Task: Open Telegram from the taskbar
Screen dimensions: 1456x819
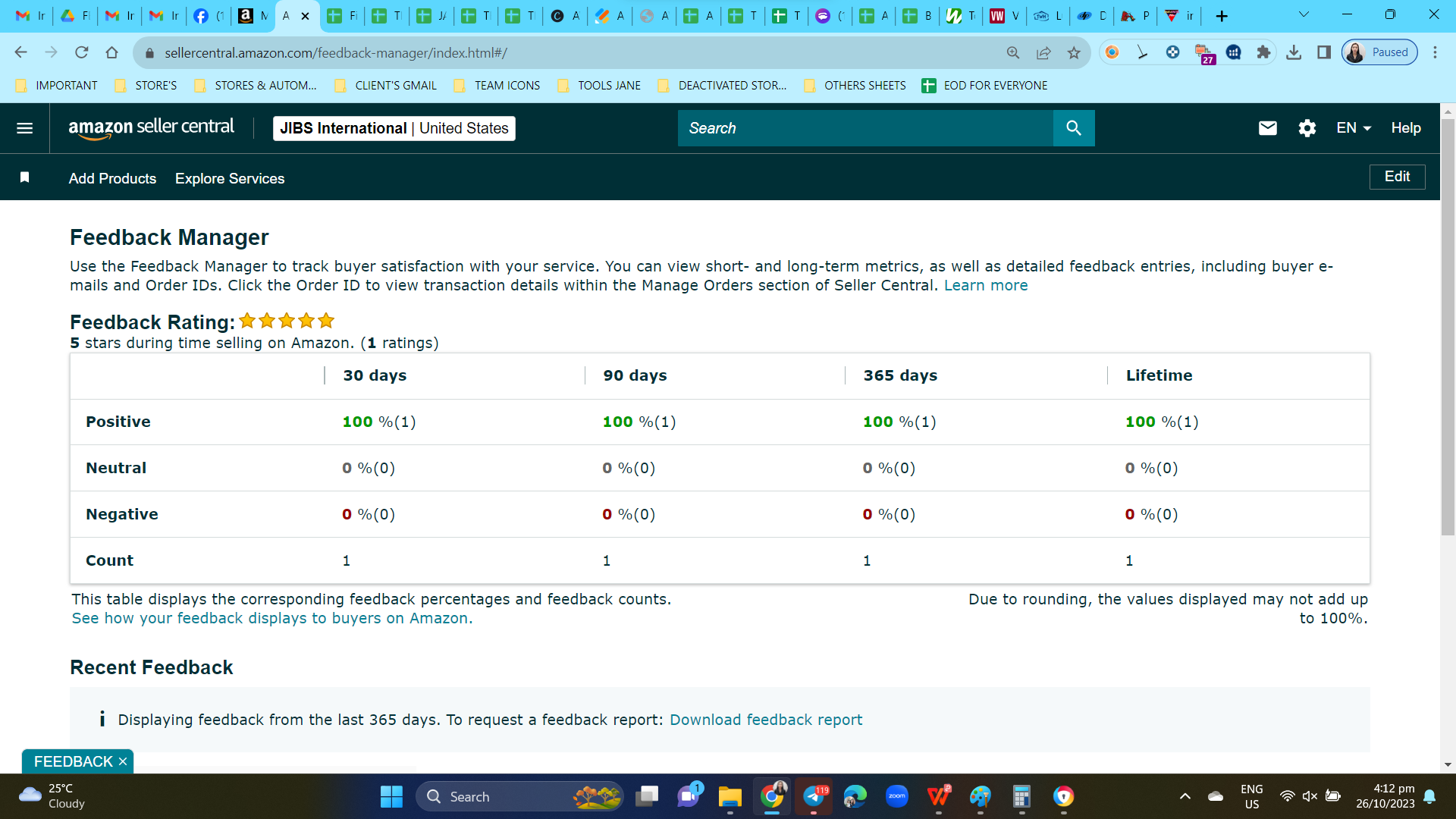Action: pyautogui.click(x=814, y=796)
